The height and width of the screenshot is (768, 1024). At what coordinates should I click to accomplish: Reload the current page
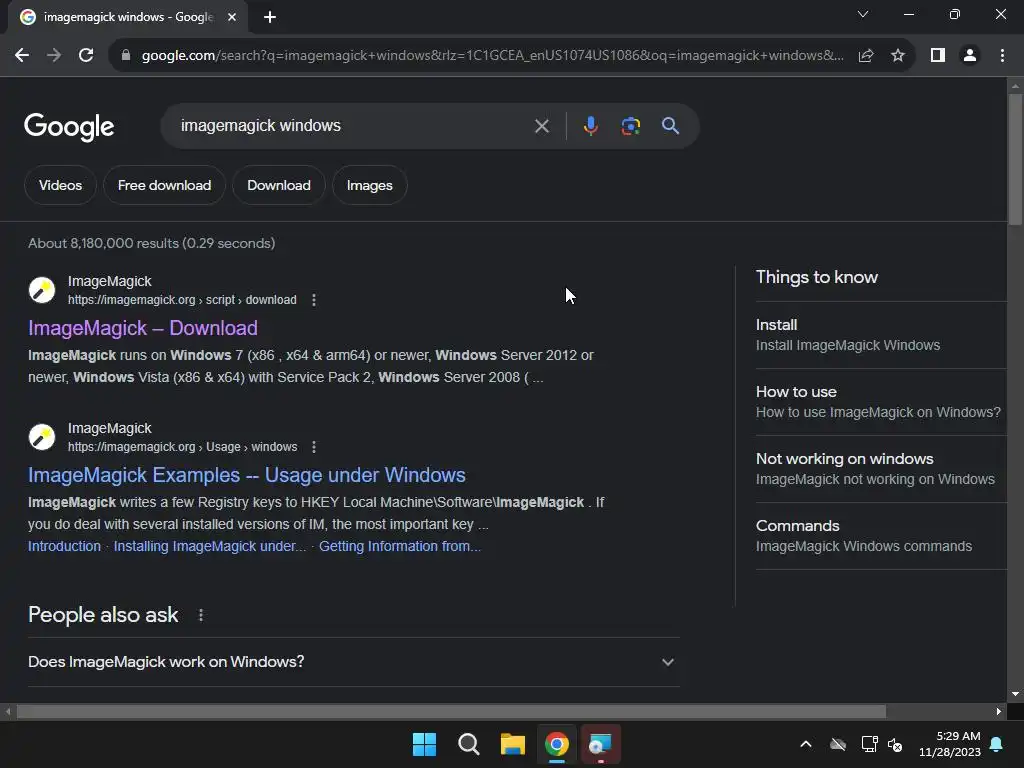[86, 56]
